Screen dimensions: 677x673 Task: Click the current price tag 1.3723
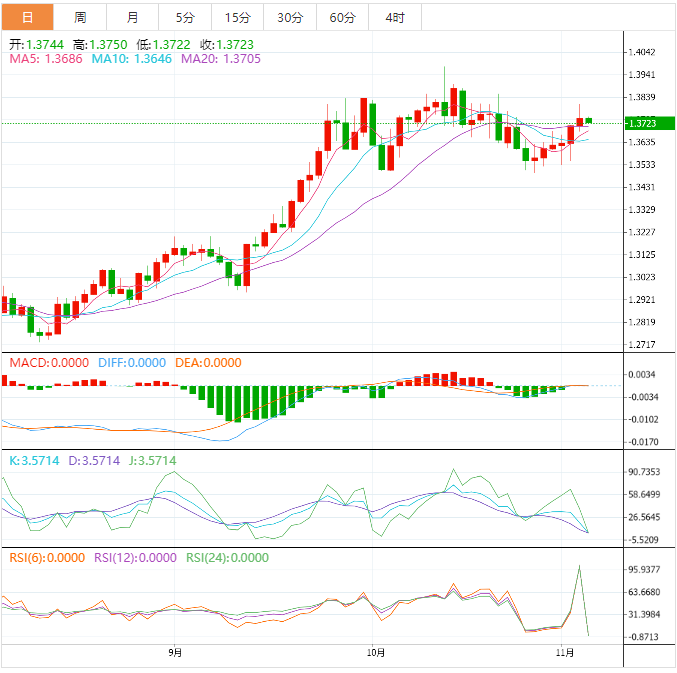click(640, 123)
